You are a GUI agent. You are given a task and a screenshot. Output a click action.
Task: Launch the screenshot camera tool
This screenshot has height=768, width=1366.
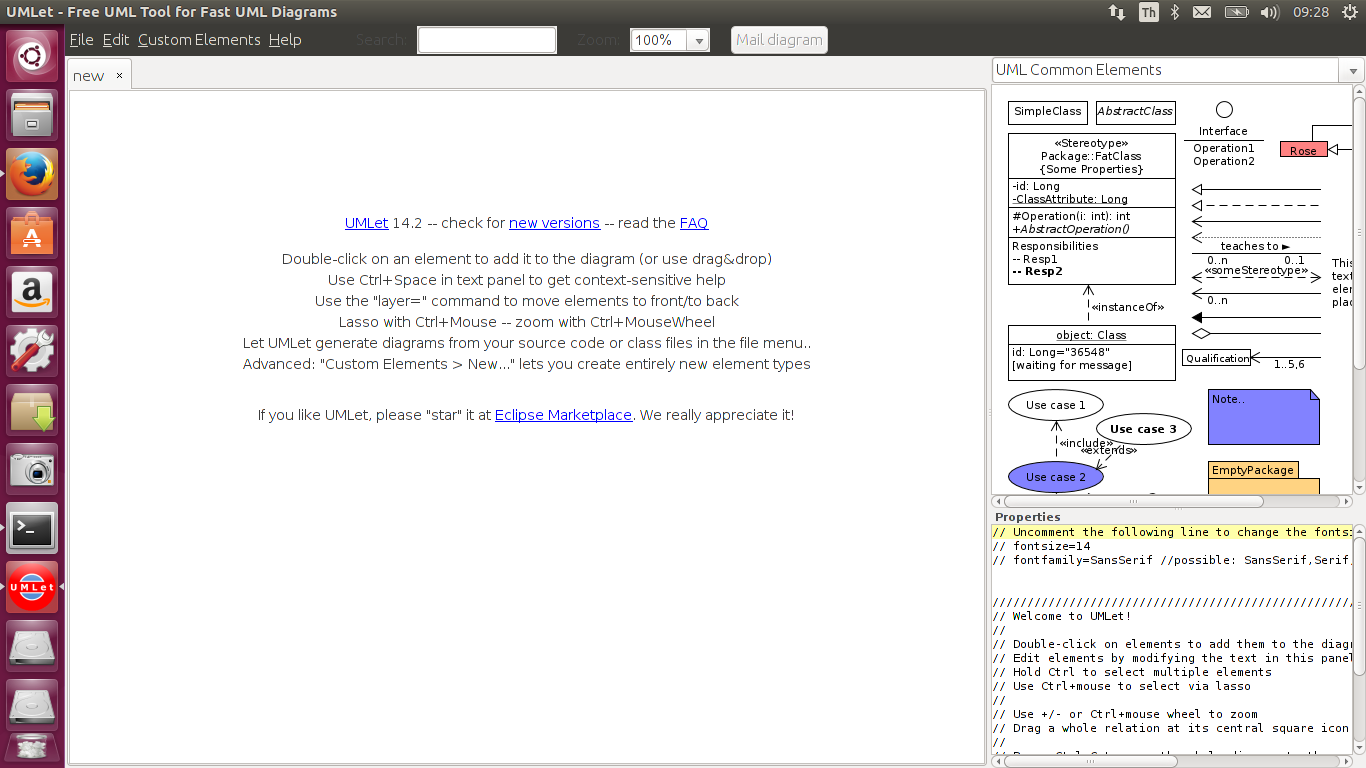tap(32, 469)
